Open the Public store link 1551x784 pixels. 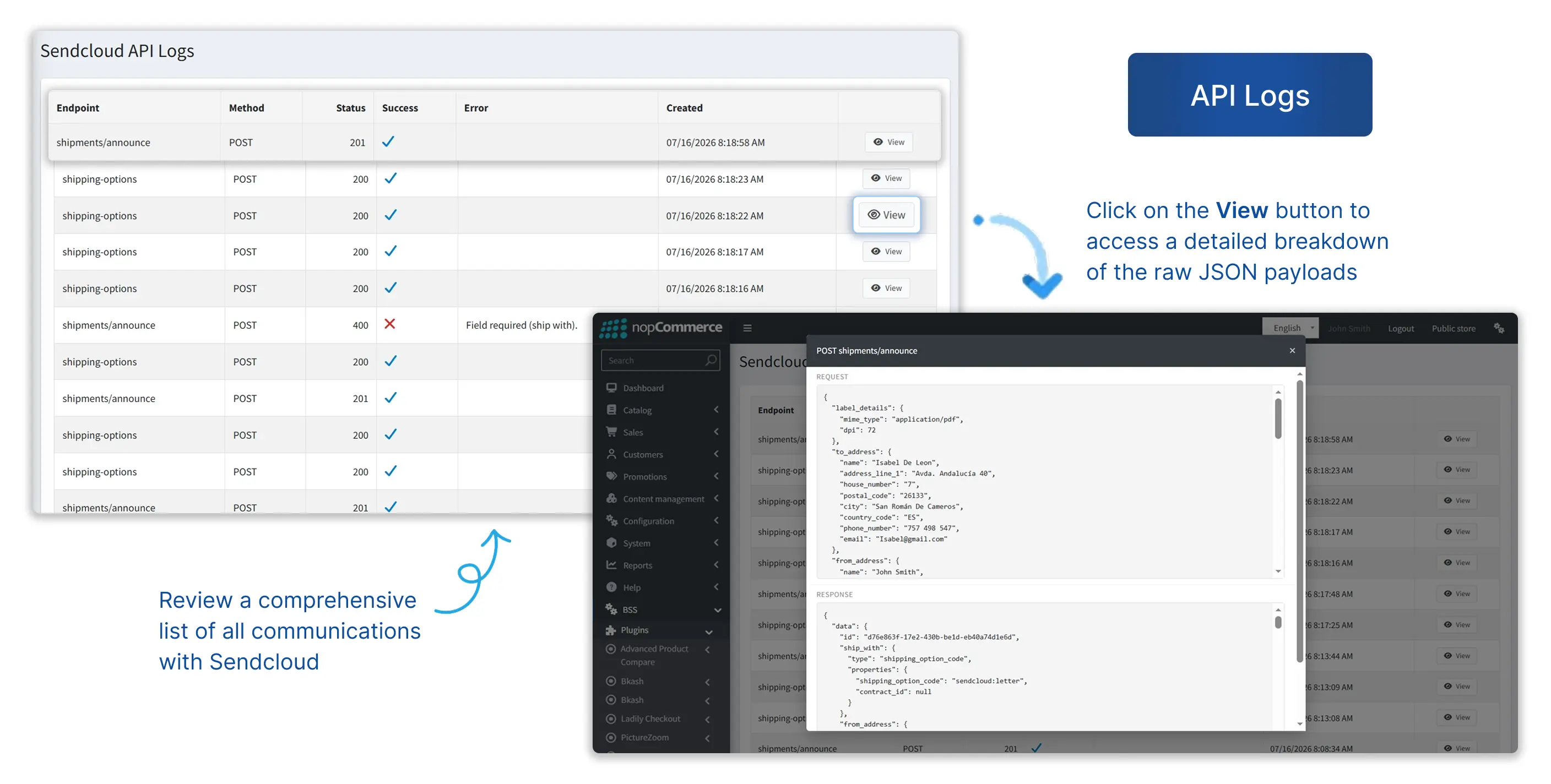1454,328
